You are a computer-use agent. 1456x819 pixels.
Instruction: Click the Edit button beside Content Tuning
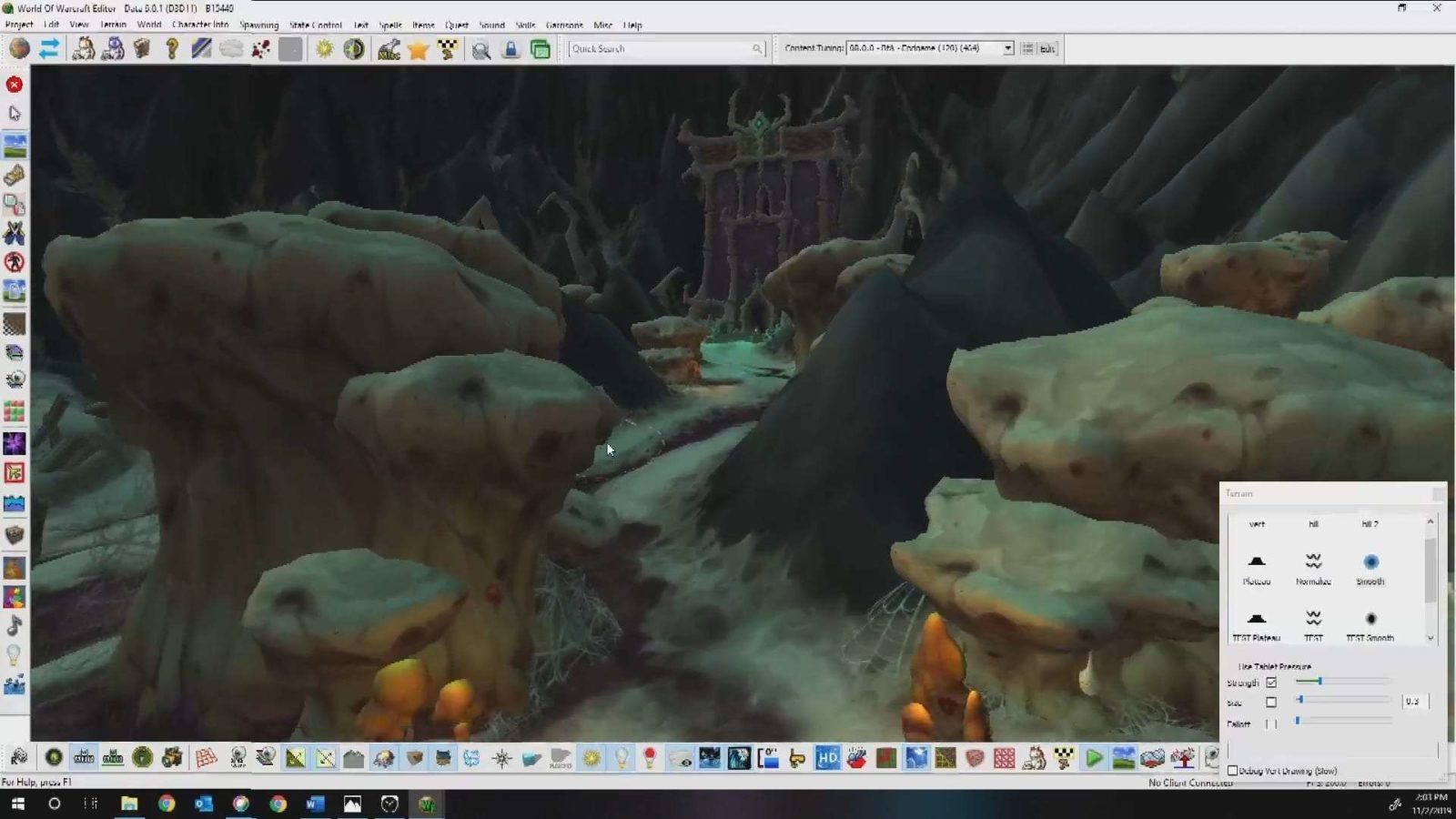1047,48
